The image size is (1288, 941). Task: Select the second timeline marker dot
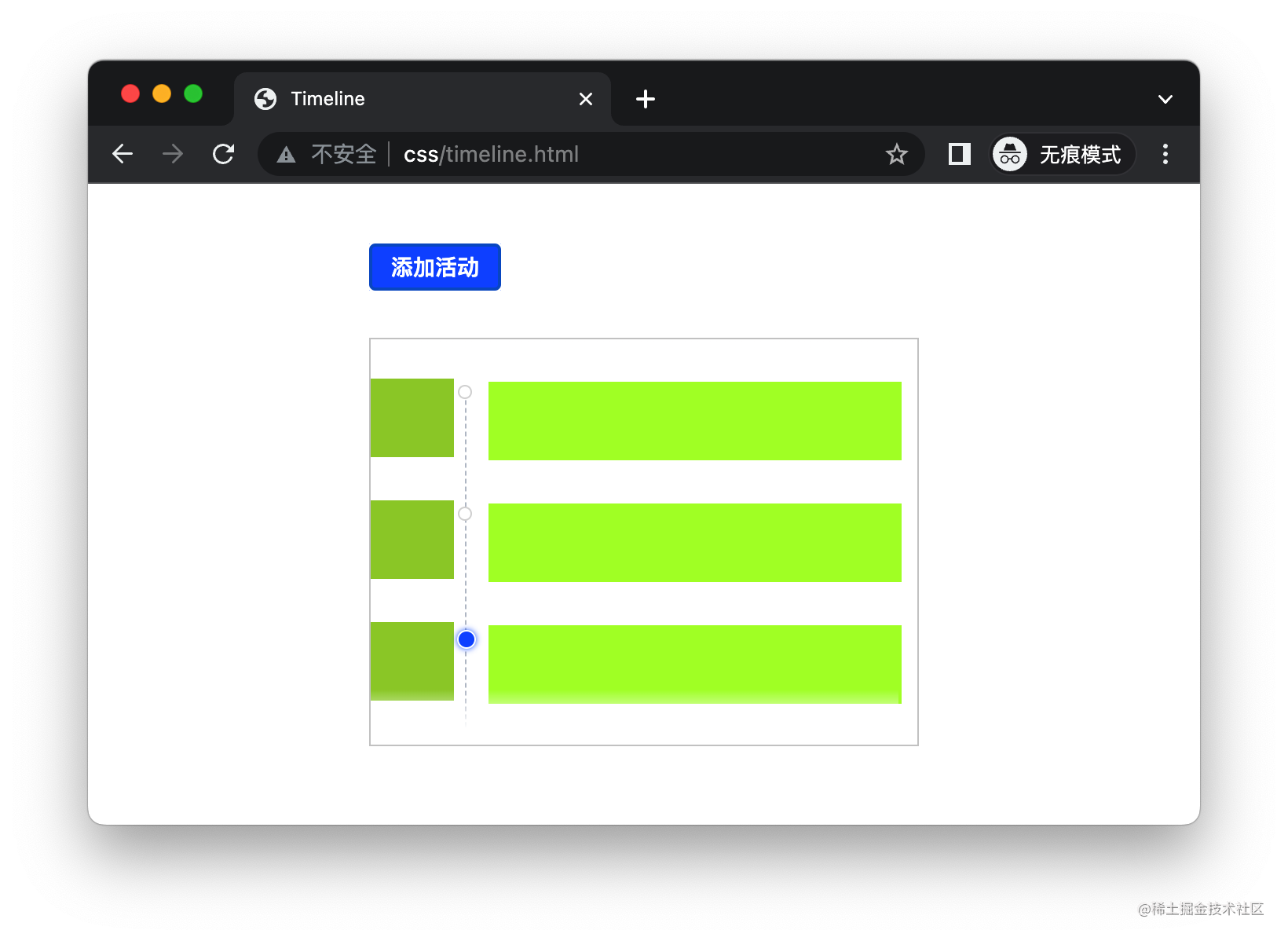(x=465, y=514)
